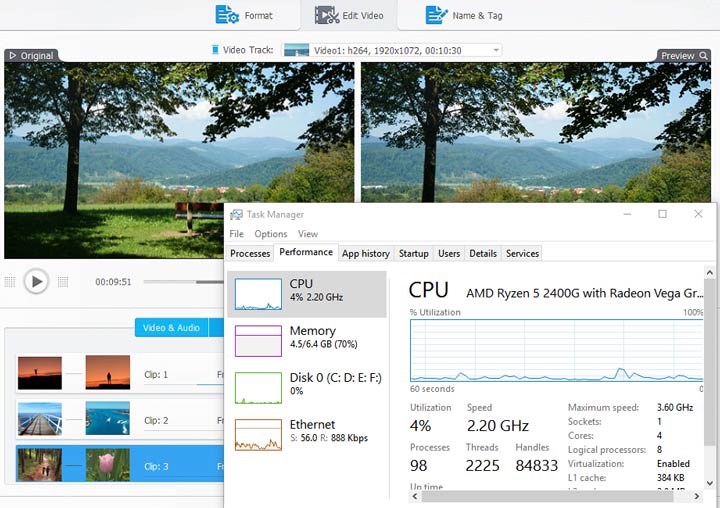Click the Virtualization Enabled value
This screenshot has width=720, height=508.
pos(673,463)
